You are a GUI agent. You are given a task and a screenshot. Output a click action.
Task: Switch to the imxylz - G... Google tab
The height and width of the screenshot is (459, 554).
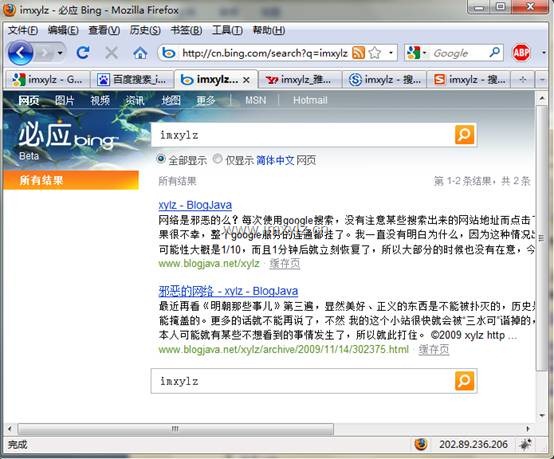coord(48,80)
